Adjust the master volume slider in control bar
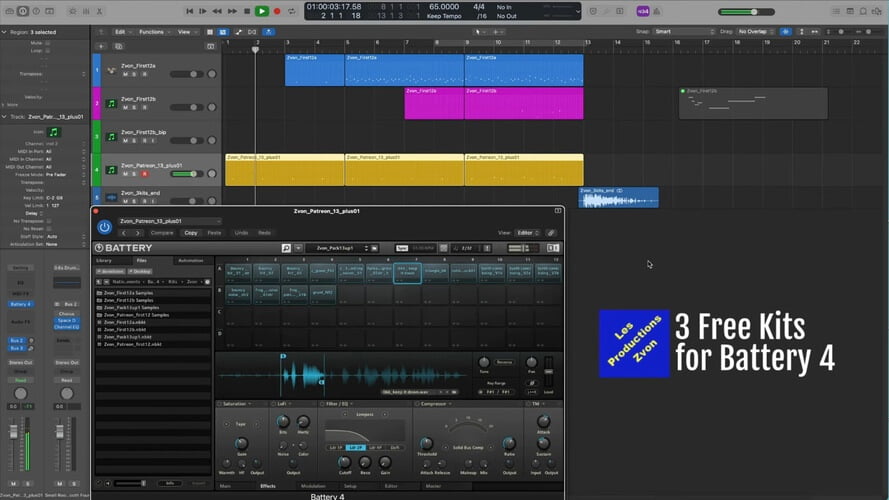 746,12
